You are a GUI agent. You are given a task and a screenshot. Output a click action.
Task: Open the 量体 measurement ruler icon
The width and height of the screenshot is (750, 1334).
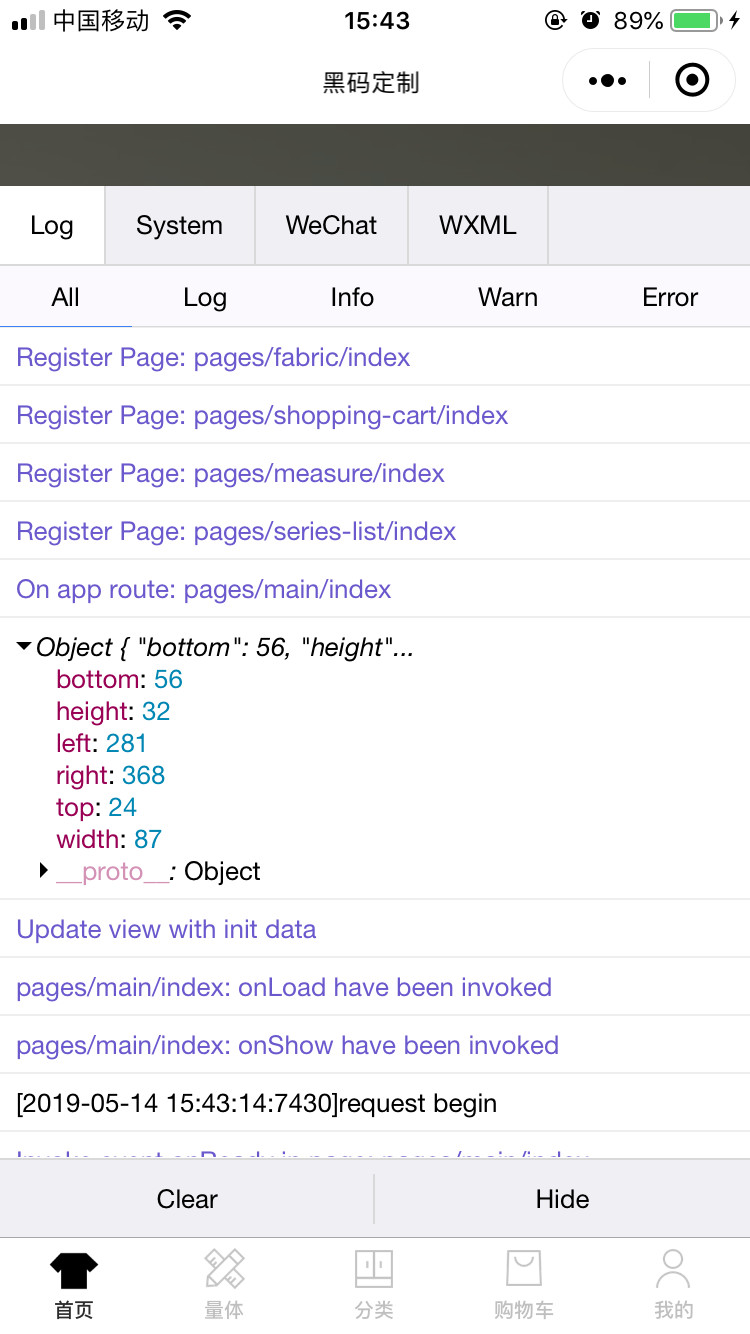point(224,1270)
